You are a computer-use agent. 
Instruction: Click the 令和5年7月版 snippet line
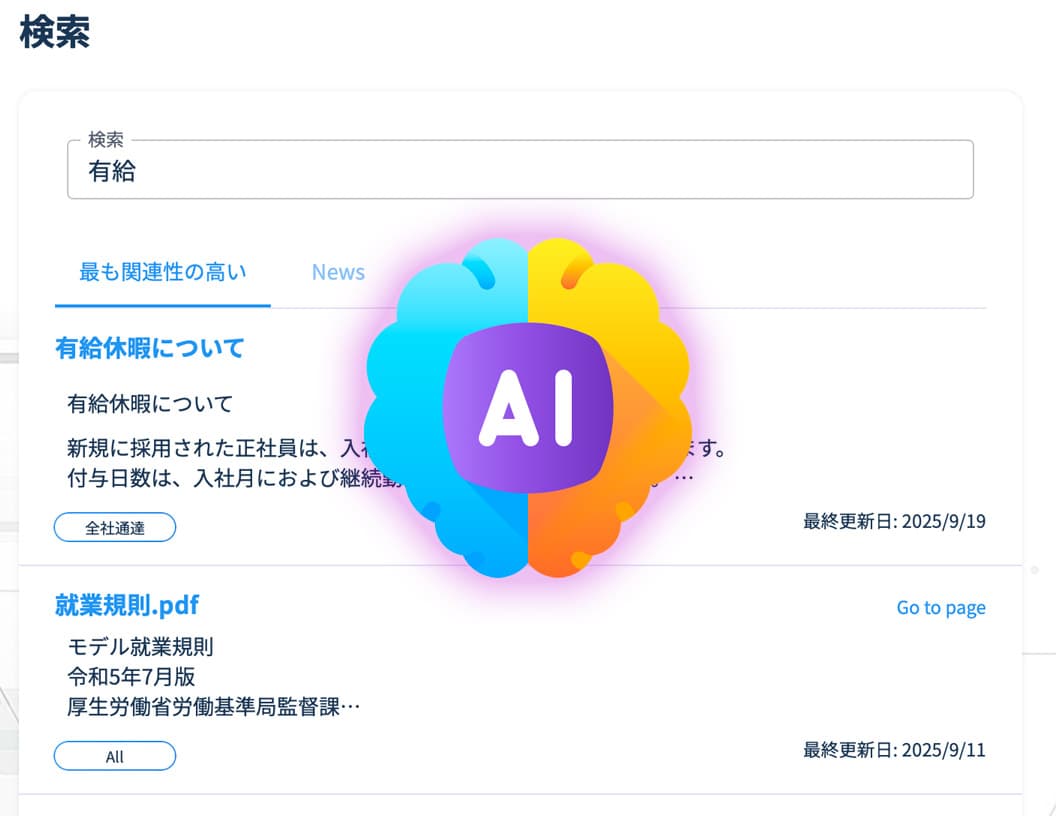(131, 677)
